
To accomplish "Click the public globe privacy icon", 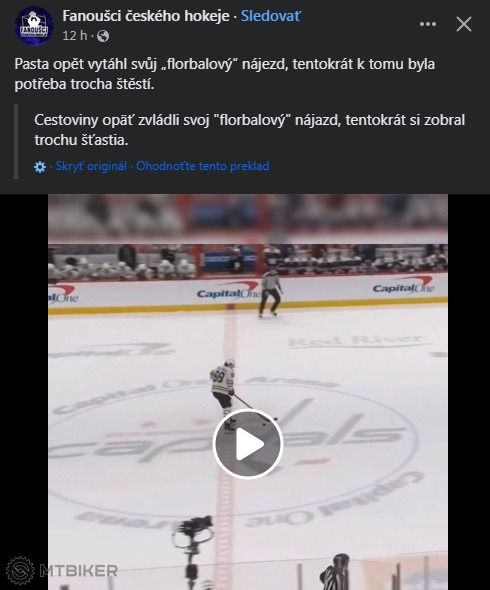I will [103, 36].
